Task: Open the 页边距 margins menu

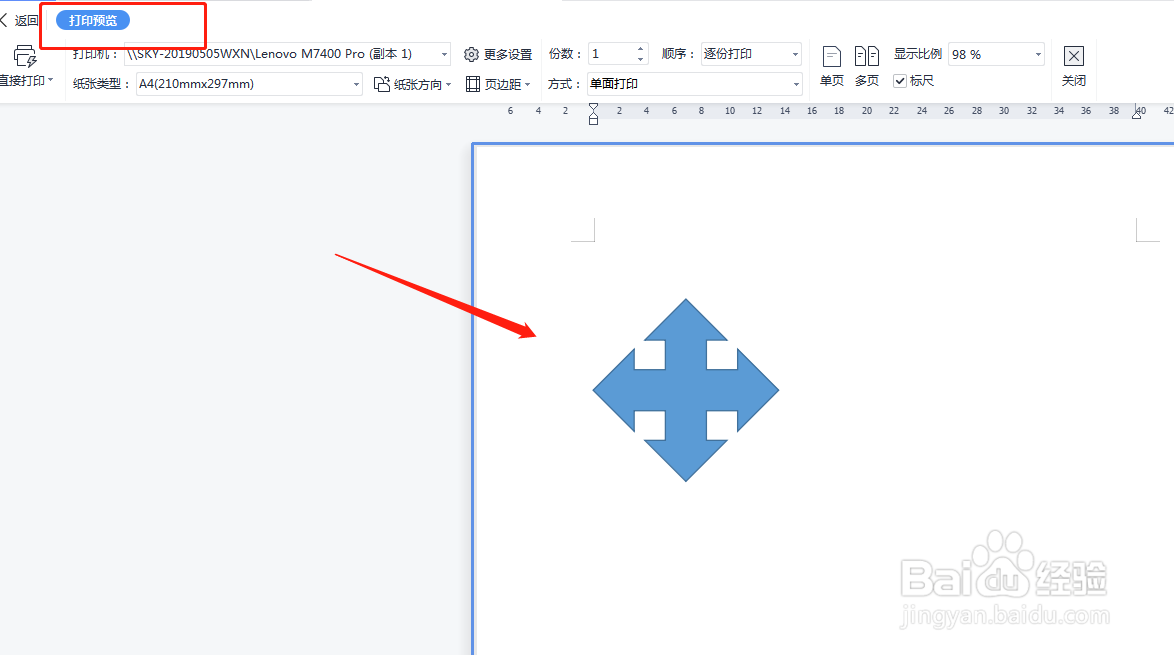Action: [498, 85]
